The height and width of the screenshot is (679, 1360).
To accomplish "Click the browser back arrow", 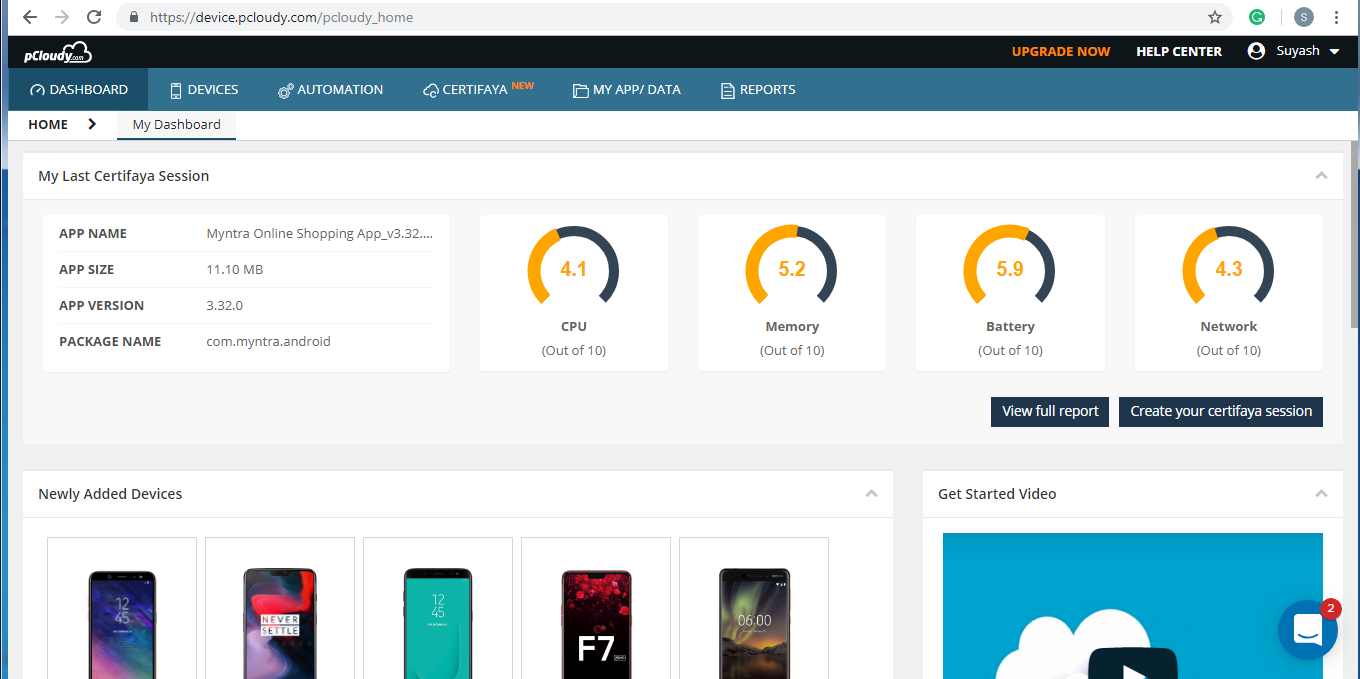I will 30,17.
